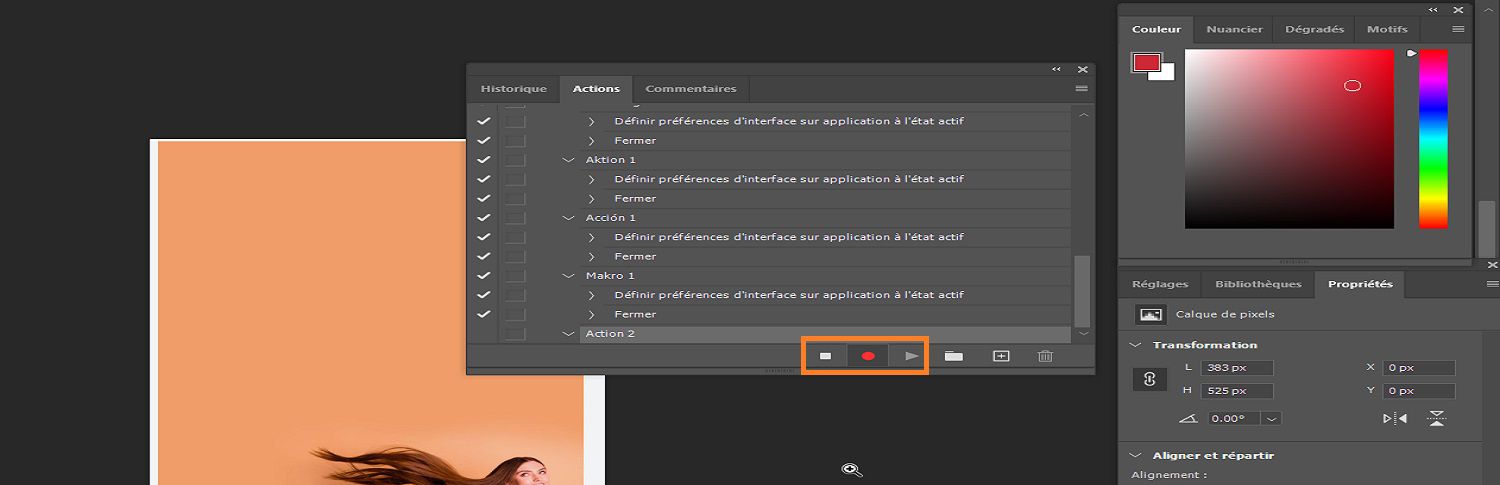
Task: Click the rotation angle icon
Action: coord(1188,419)
